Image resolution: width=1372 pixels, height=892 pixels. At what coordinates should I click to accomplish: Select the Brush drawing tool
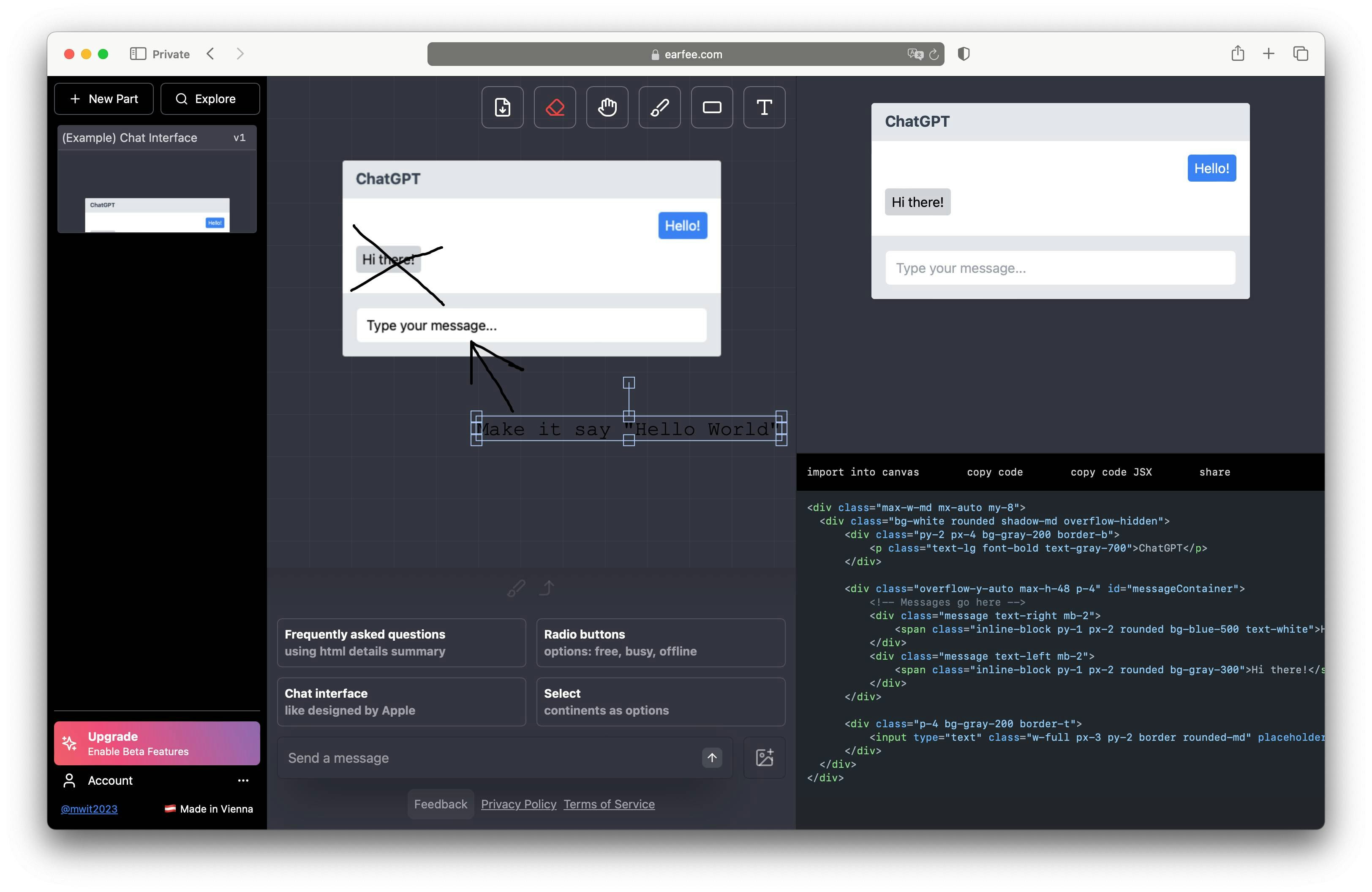point(659,107)
